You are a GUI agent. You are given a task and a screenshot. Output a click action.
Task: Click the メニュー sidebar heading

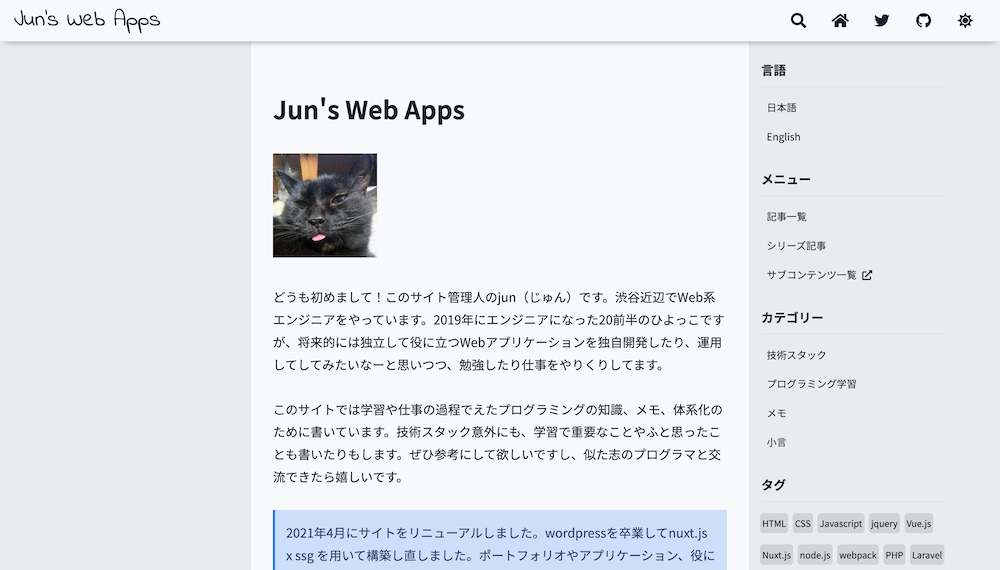click(786, 180)
